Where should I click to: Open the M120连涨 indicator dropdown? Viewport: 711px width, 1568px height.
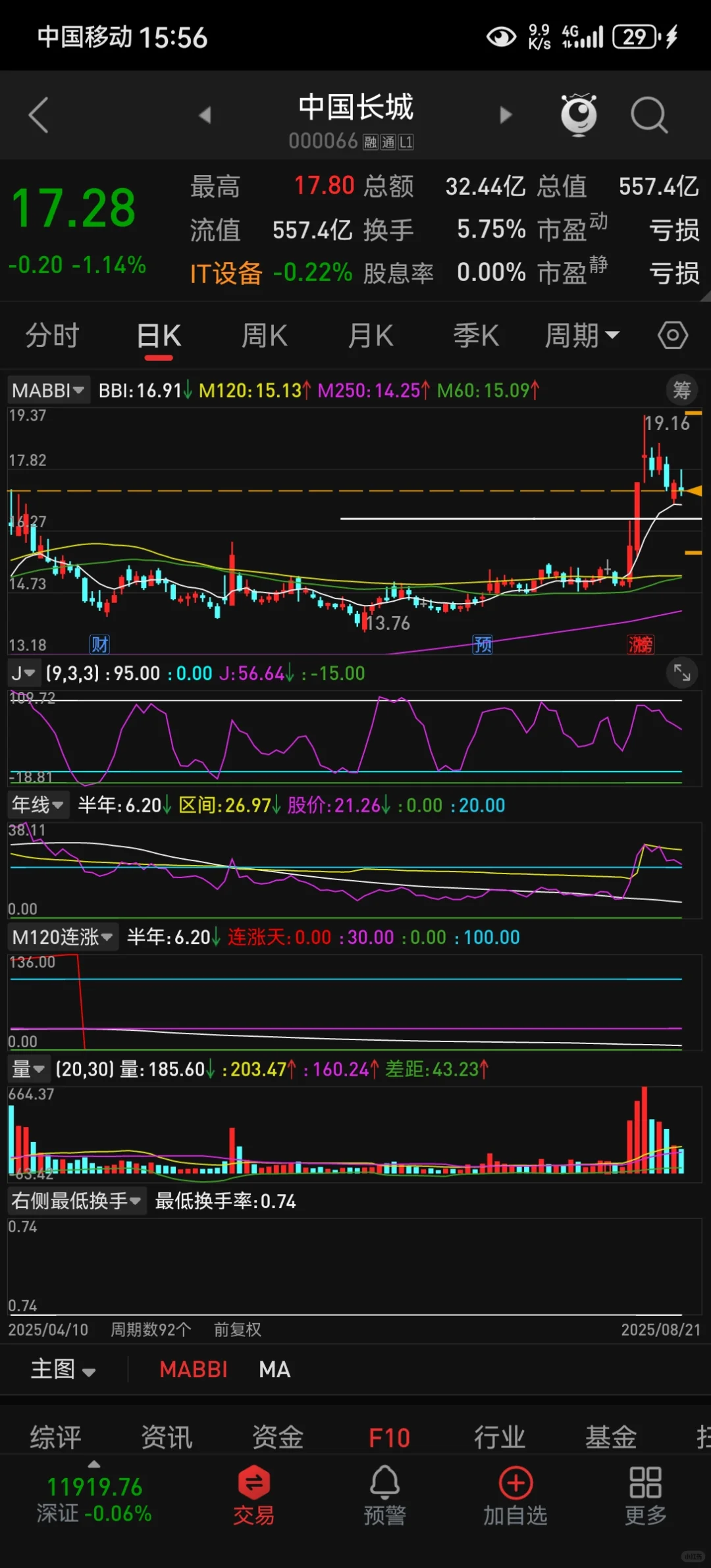tap(63, 937)
